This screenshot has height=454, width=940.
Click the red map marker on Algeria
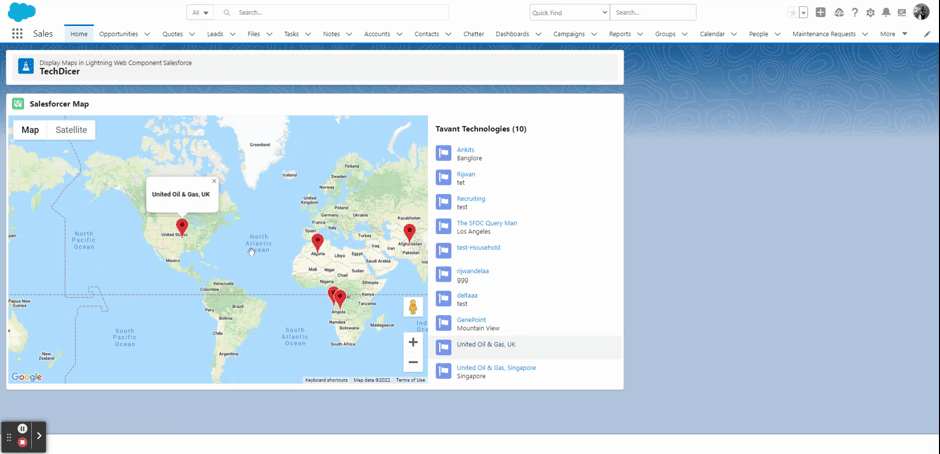318,242
